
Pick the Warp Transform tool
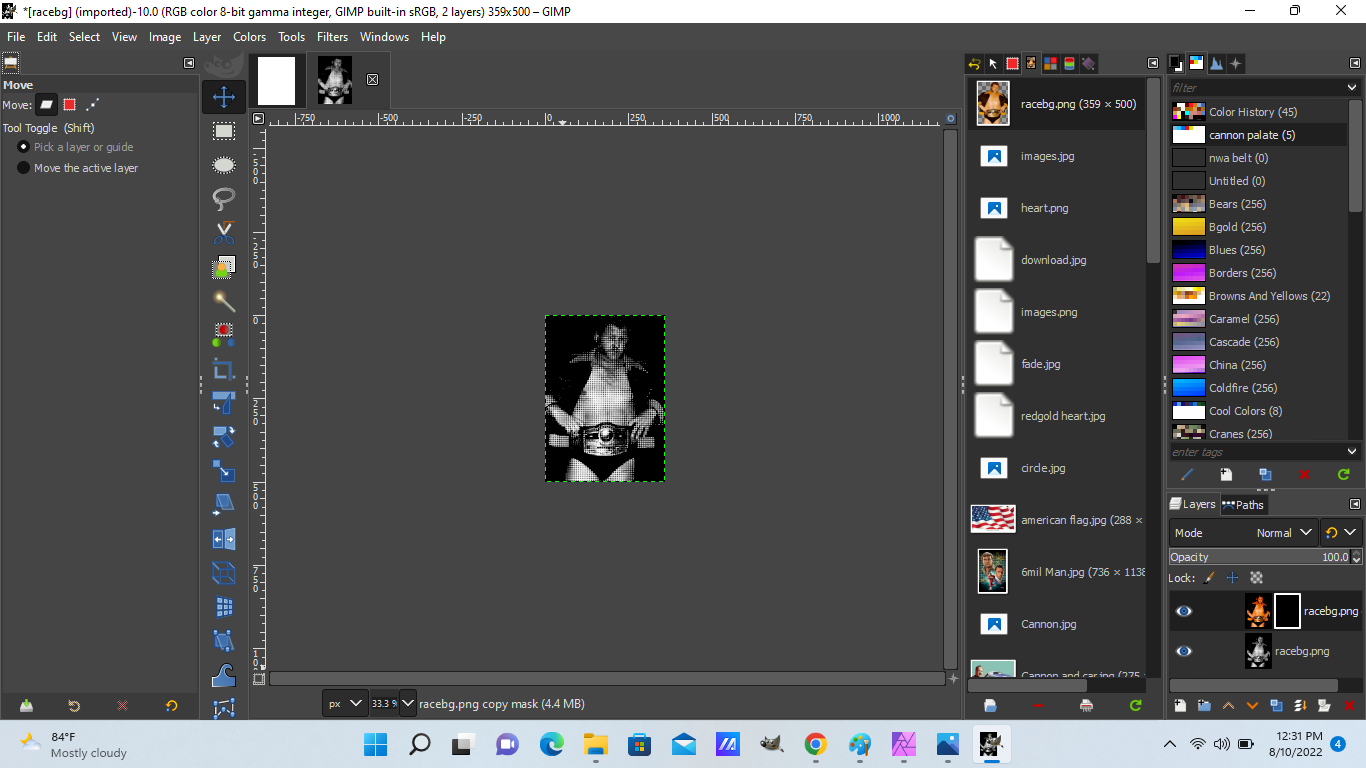(224, 675)
